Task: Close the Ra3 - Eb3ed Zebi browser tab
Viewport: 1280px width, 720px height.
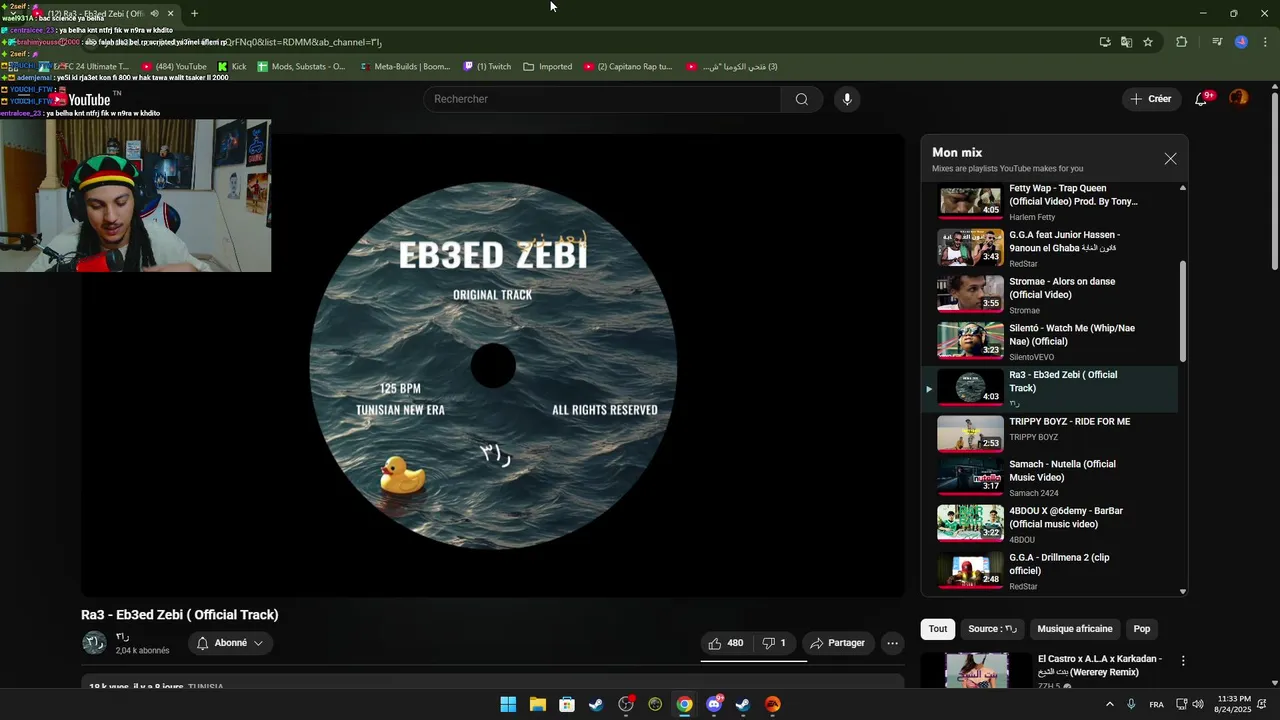Action: tap(170, 14)
